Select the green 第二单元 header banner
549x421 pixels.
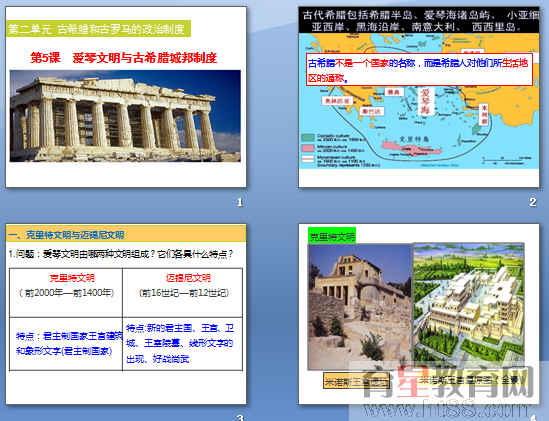pyautogui.click(x=98, y=29)
